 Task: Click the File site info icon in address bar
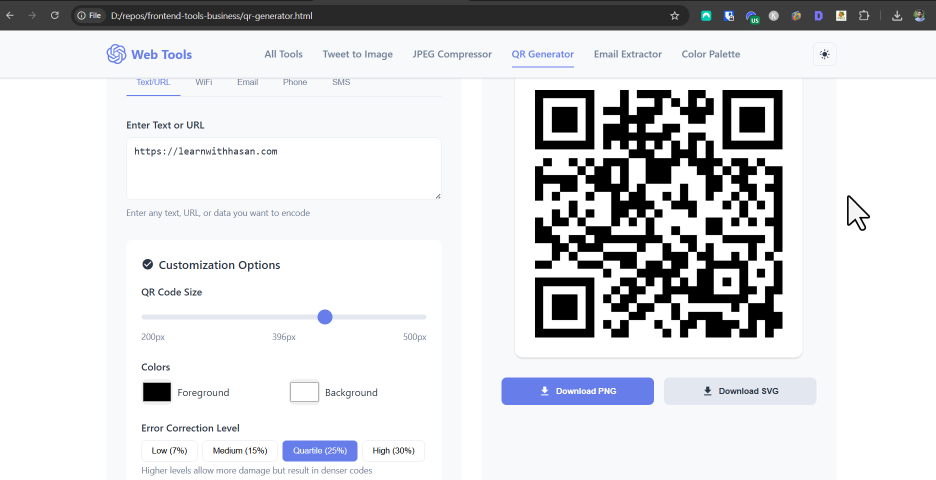pyautogui.click(x=89, y=16)
